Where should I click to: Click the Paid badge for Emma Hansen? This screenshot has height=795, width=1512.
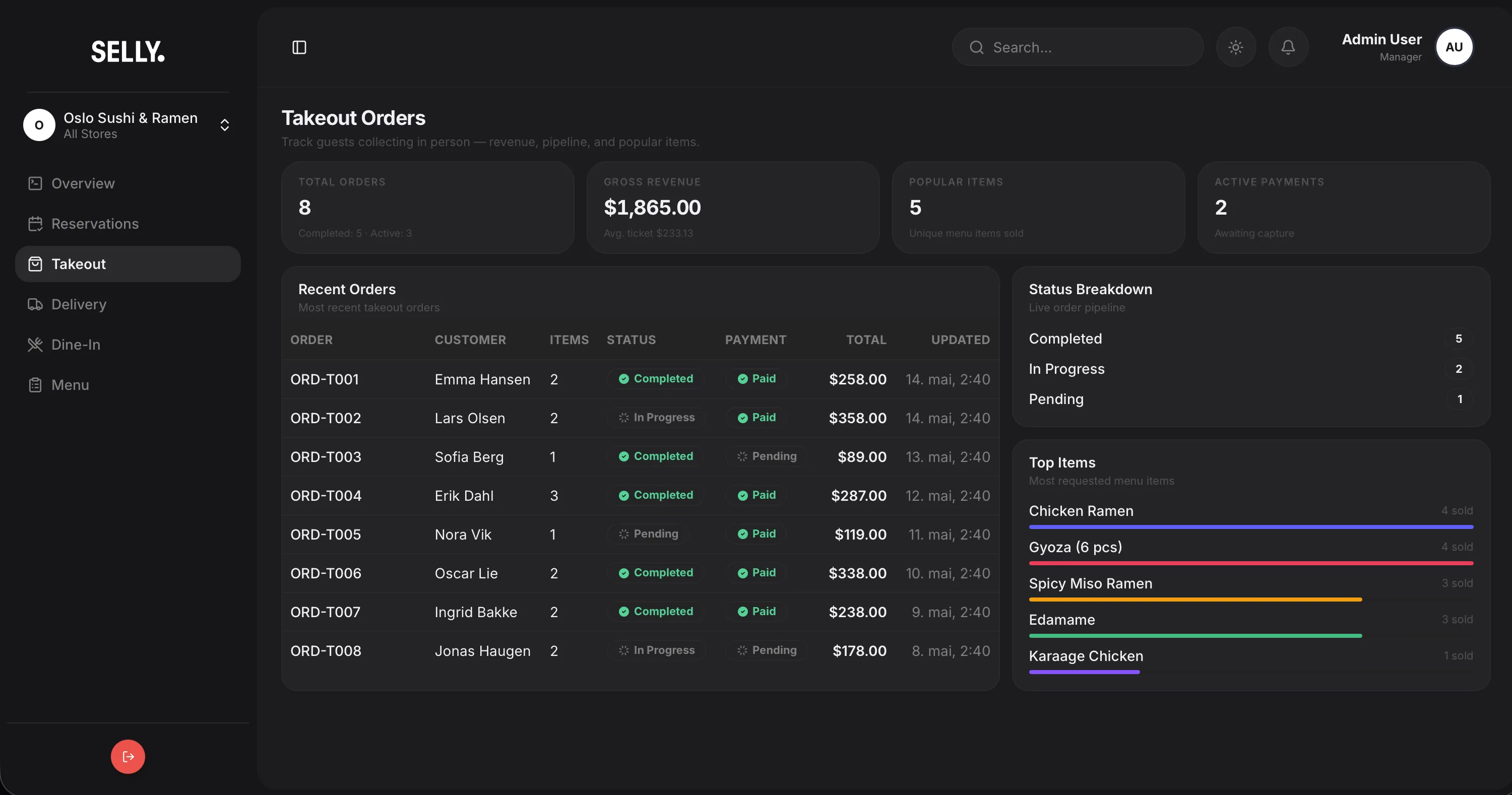click(757, 379)
